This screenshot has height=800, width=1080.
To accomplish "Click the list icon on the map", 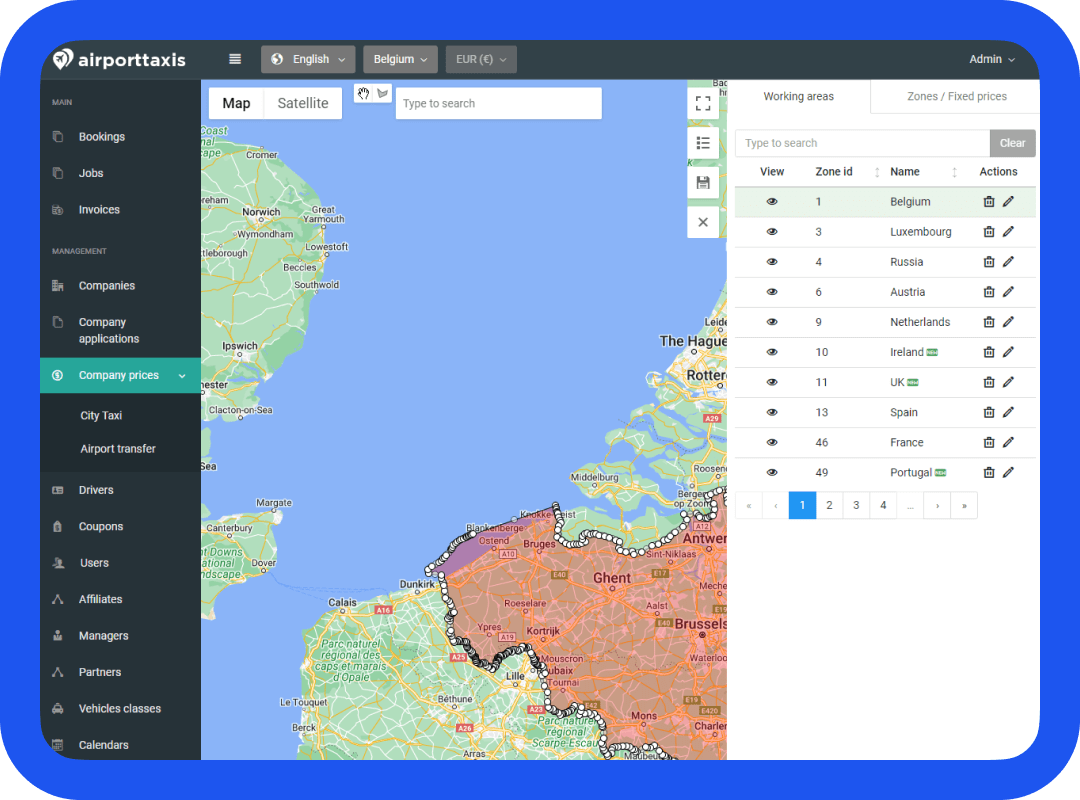I will [x=703, y=143].
